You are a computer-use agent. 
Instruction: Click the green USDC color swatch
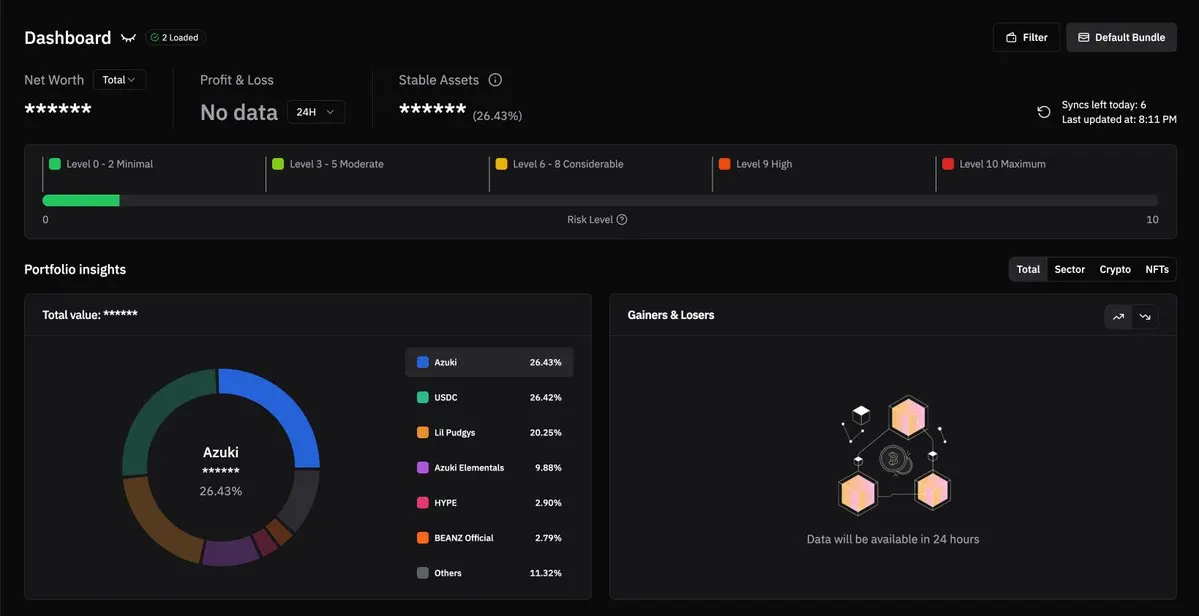pos(423,397)
